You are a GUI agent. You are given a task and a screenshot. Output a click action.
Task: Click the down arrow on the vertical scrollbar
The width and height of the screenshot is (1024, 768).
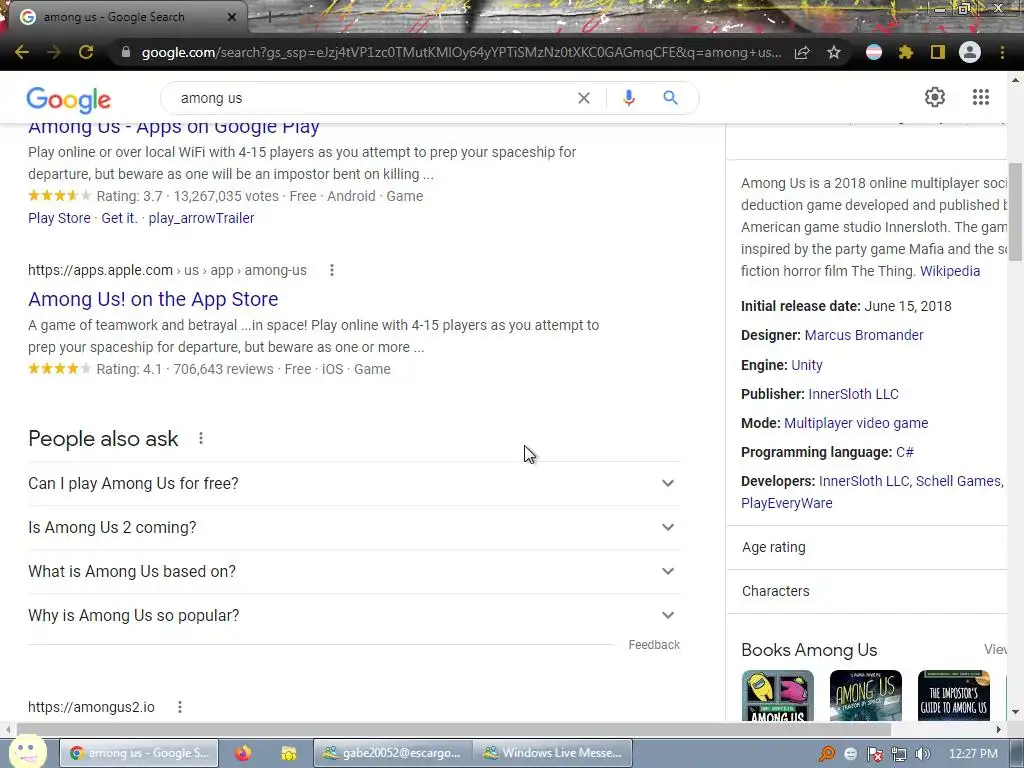point(1015,712)
